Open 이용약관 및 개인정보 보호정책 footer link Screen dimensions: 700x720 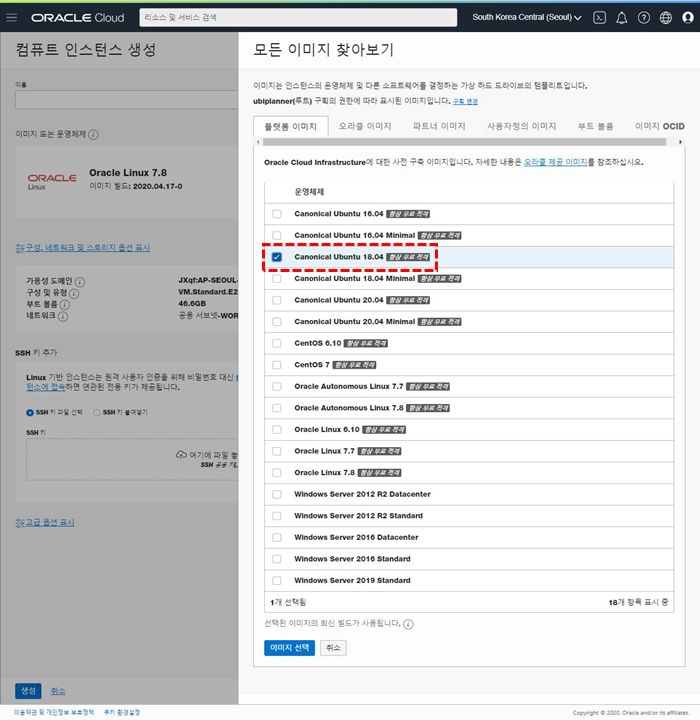54,712
